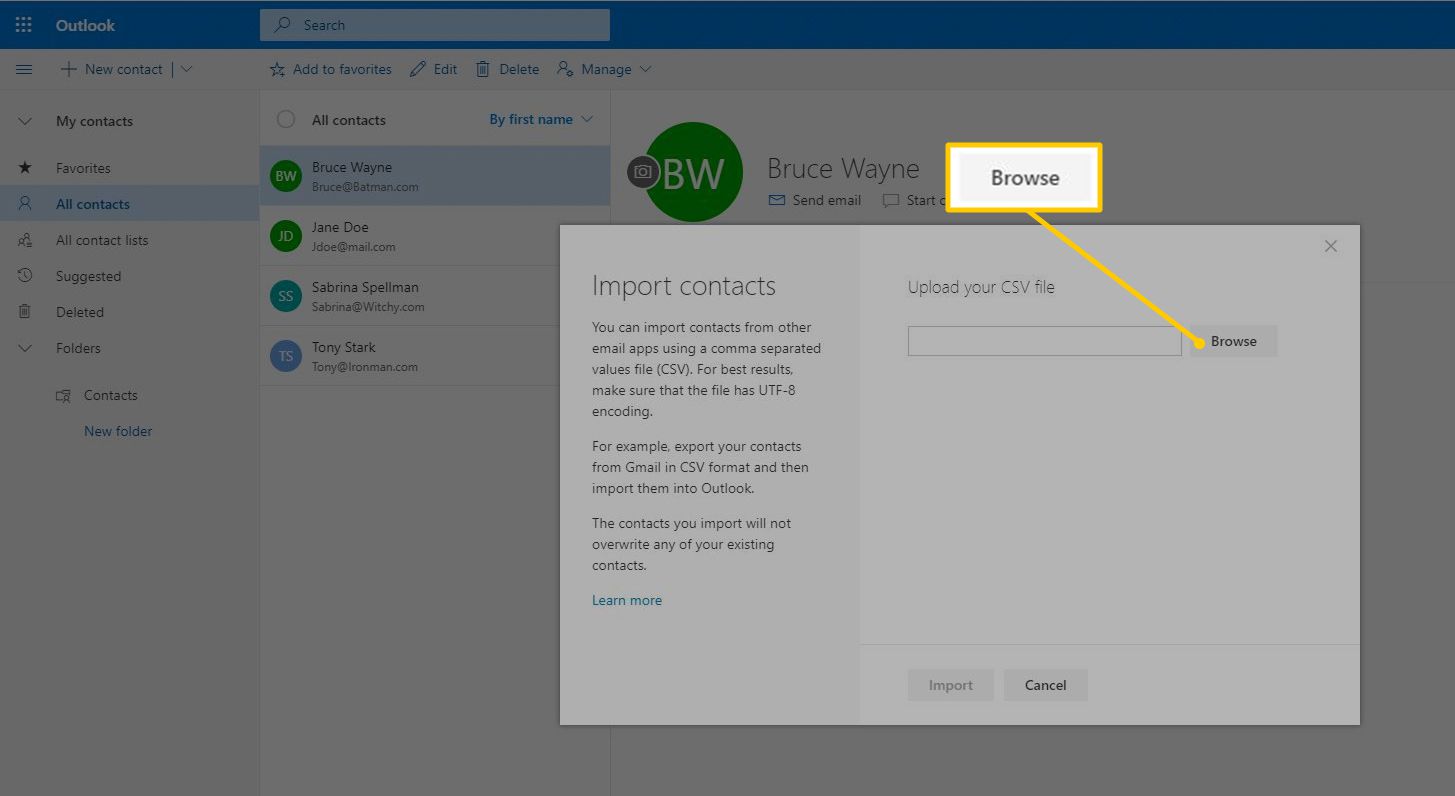Click the Contacts folder icon
This screenshot has height=796, width=1455.
tap(63, 395)
